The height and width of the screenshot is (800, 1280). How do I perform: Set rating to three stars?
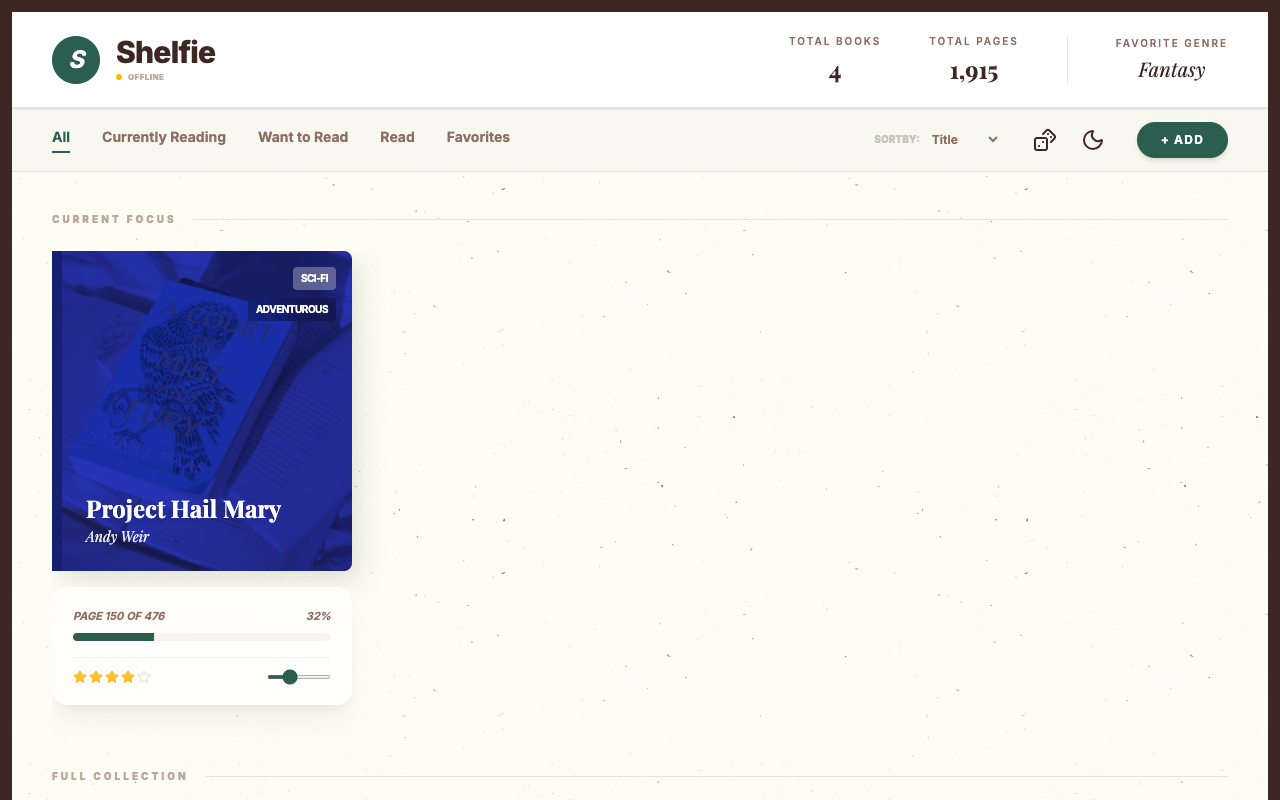coord(112,677)
